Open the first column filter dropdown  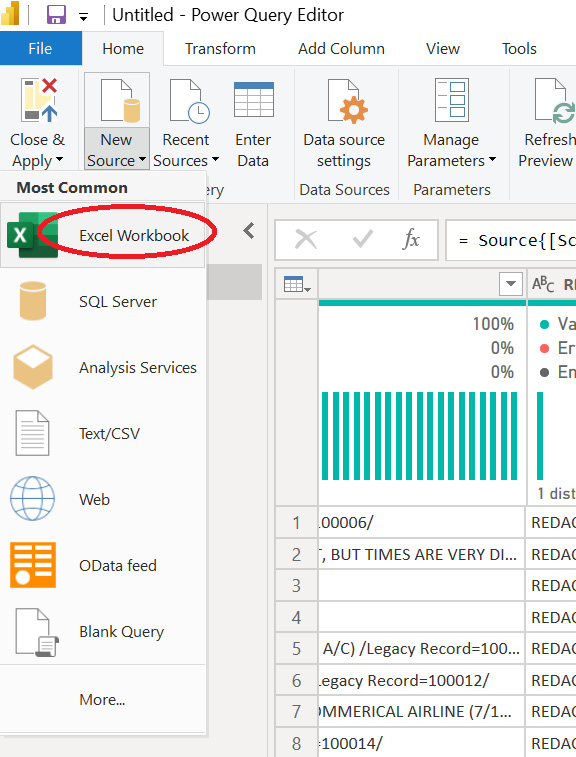[511, 284]
